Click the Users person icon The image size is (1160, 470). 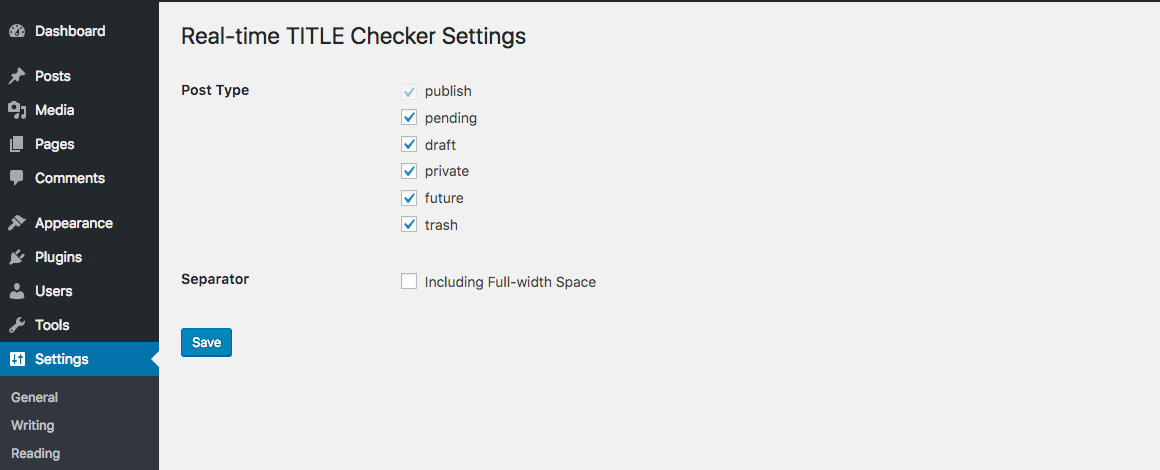[16, 291]
